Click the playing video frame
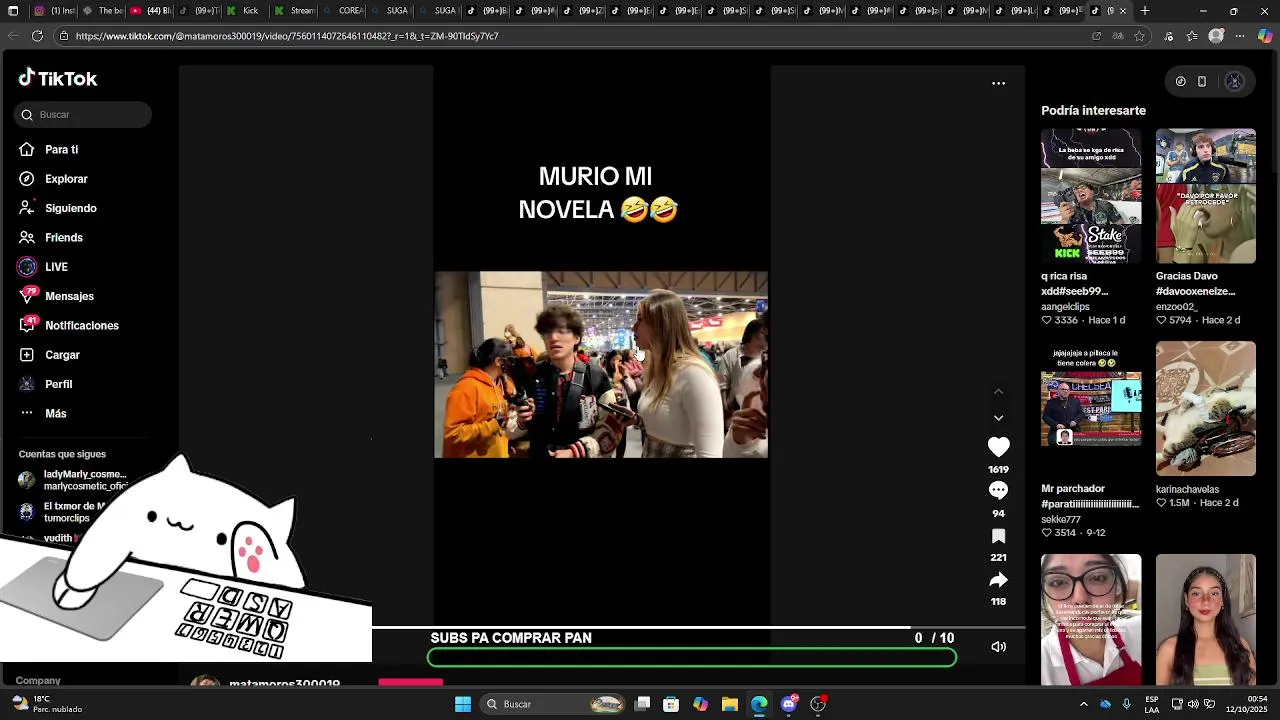 click(601, 364)
